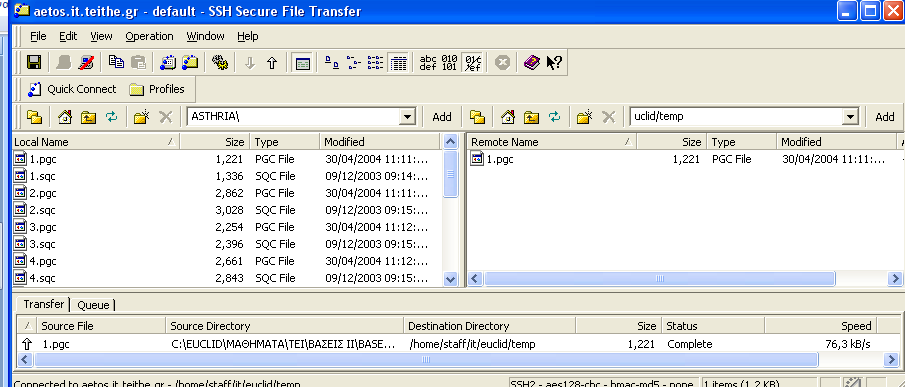Open the File menu
Image resolution: width=905 pixels, height=387 pixels.
pyautogui.click(x=38, y=36)
